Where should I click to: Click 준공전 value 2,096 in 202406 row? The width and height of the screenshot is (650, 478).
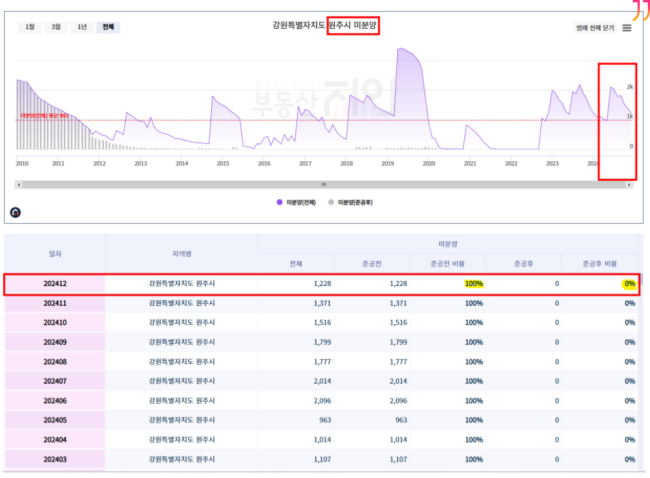398,401
